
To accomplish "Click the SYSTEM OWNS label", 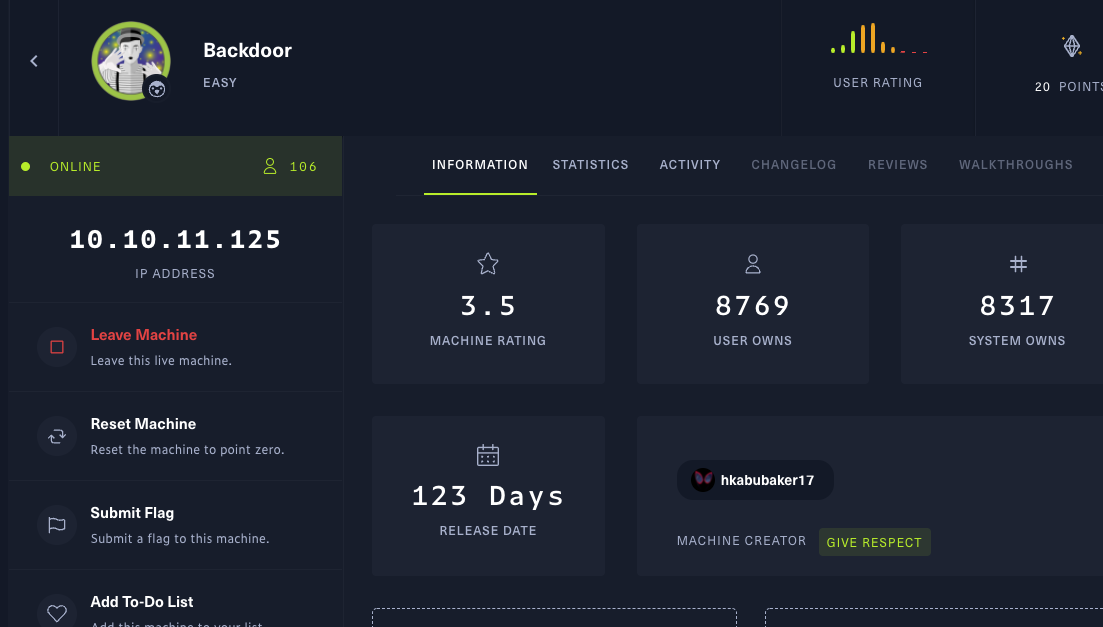I will pos(1017,341).
